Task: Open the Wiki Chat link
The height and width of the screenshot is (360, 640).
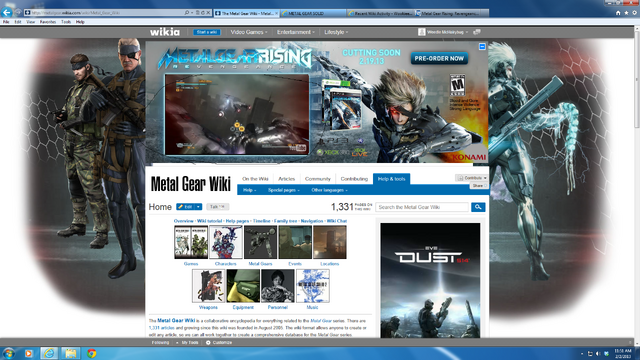Action: pyautogui.click(x=337, y=221)
